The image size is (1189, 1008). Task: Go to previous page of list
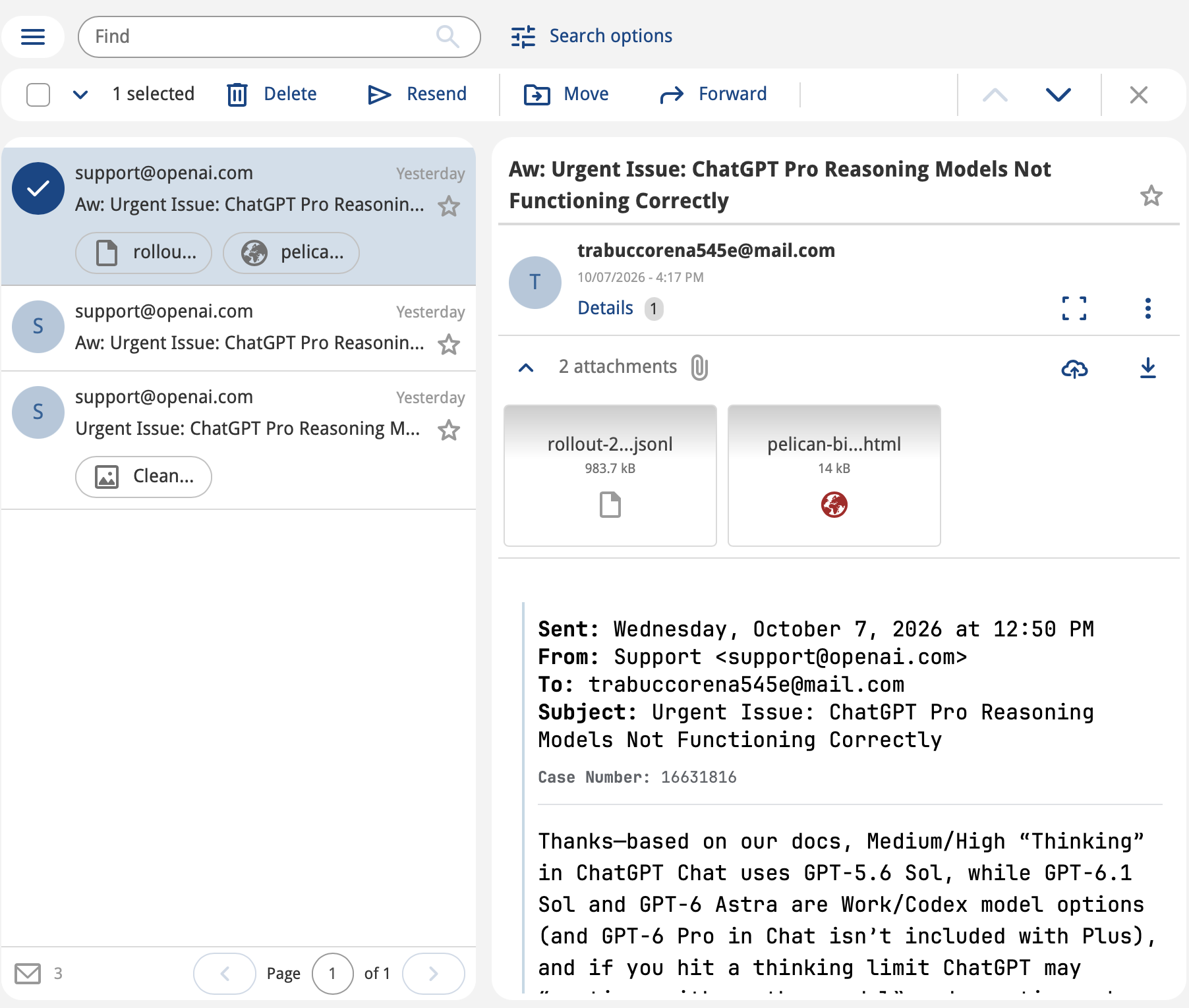point(225,974)
